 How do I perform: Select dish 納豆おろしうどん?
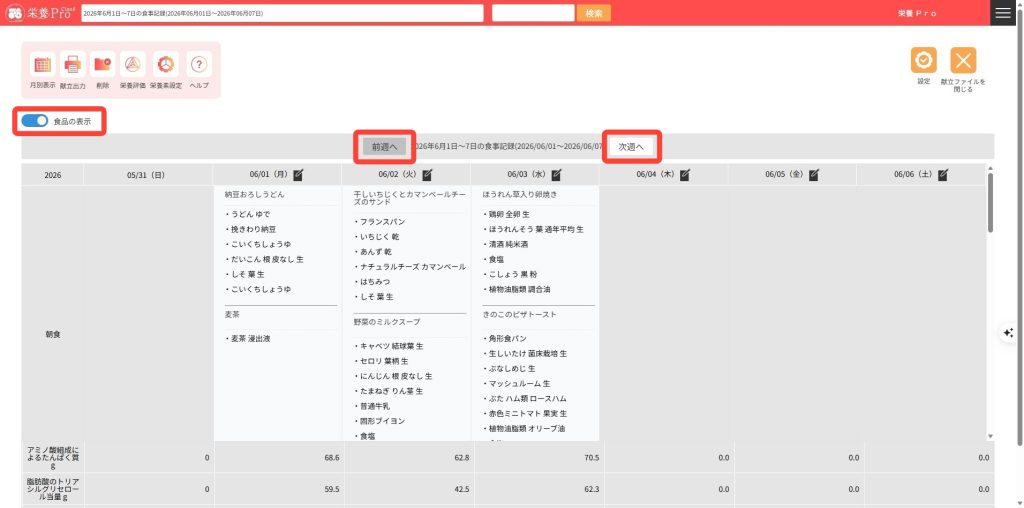[255, 195]
